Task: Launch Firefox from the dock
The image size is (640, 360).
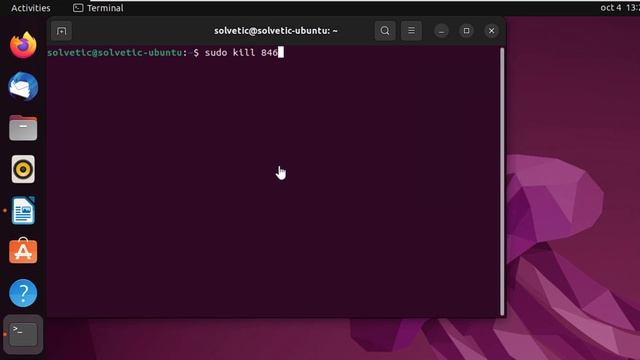Action: (x=23, y=45)
